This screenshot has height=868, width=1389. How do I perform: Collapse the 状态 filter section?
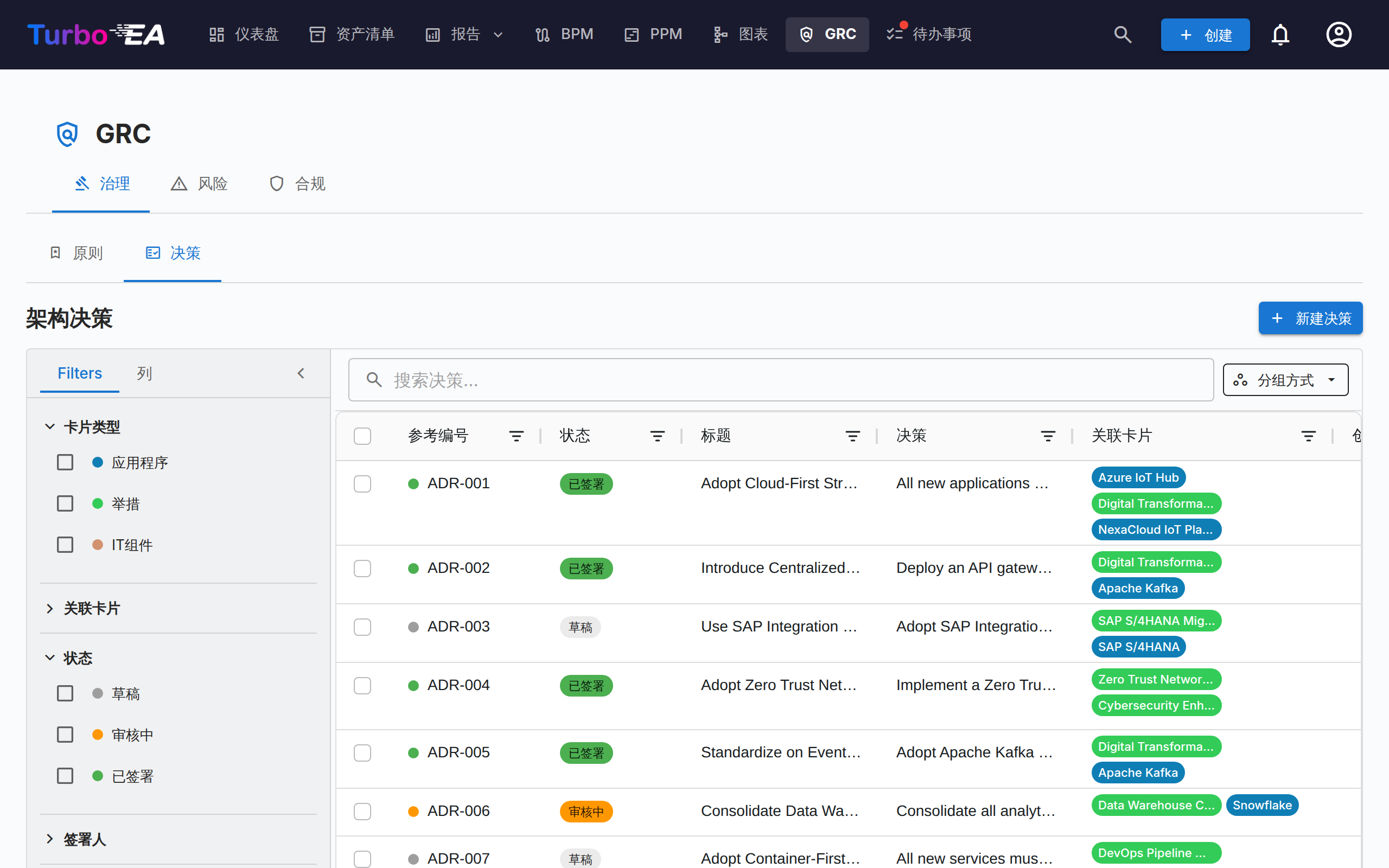(x=68, y=658)
